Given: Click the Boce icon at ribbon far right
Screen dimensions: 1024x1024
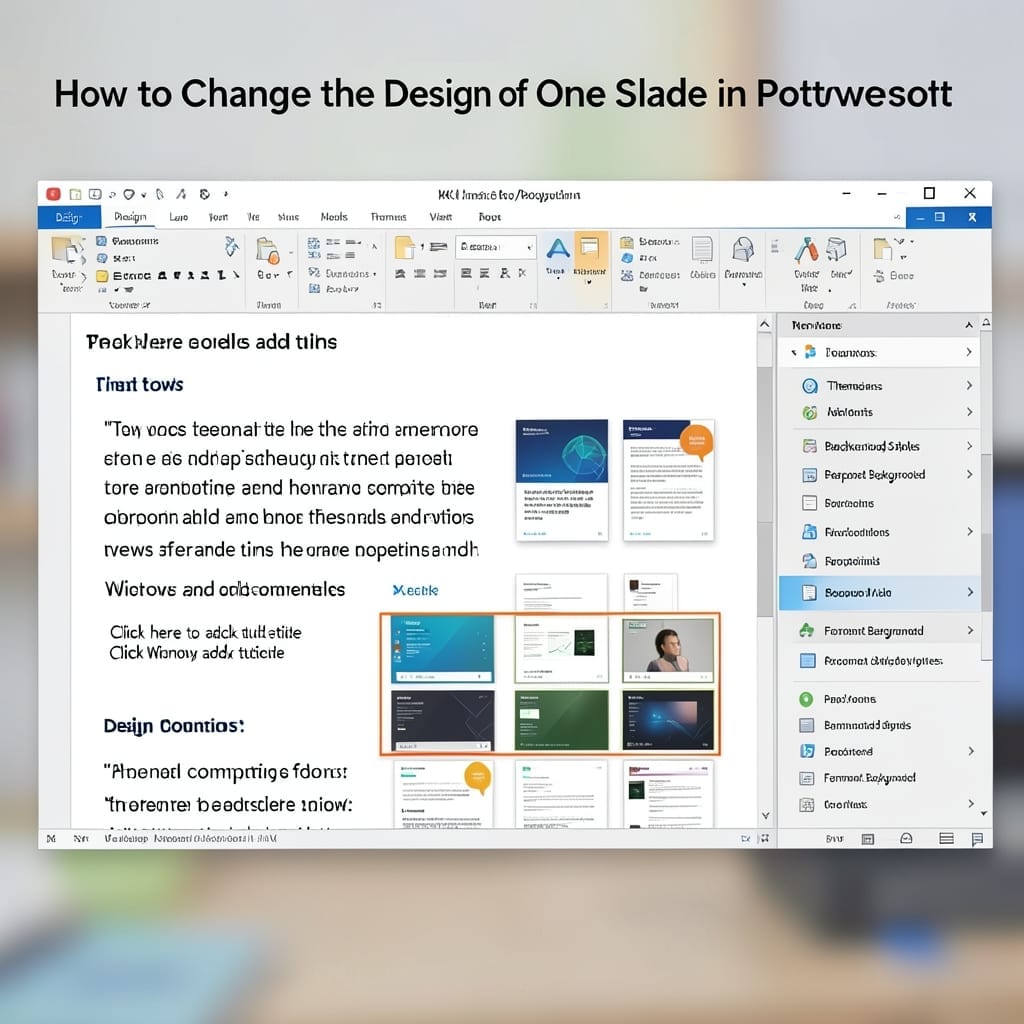Looking at the screenshot, I should (879, 276).
